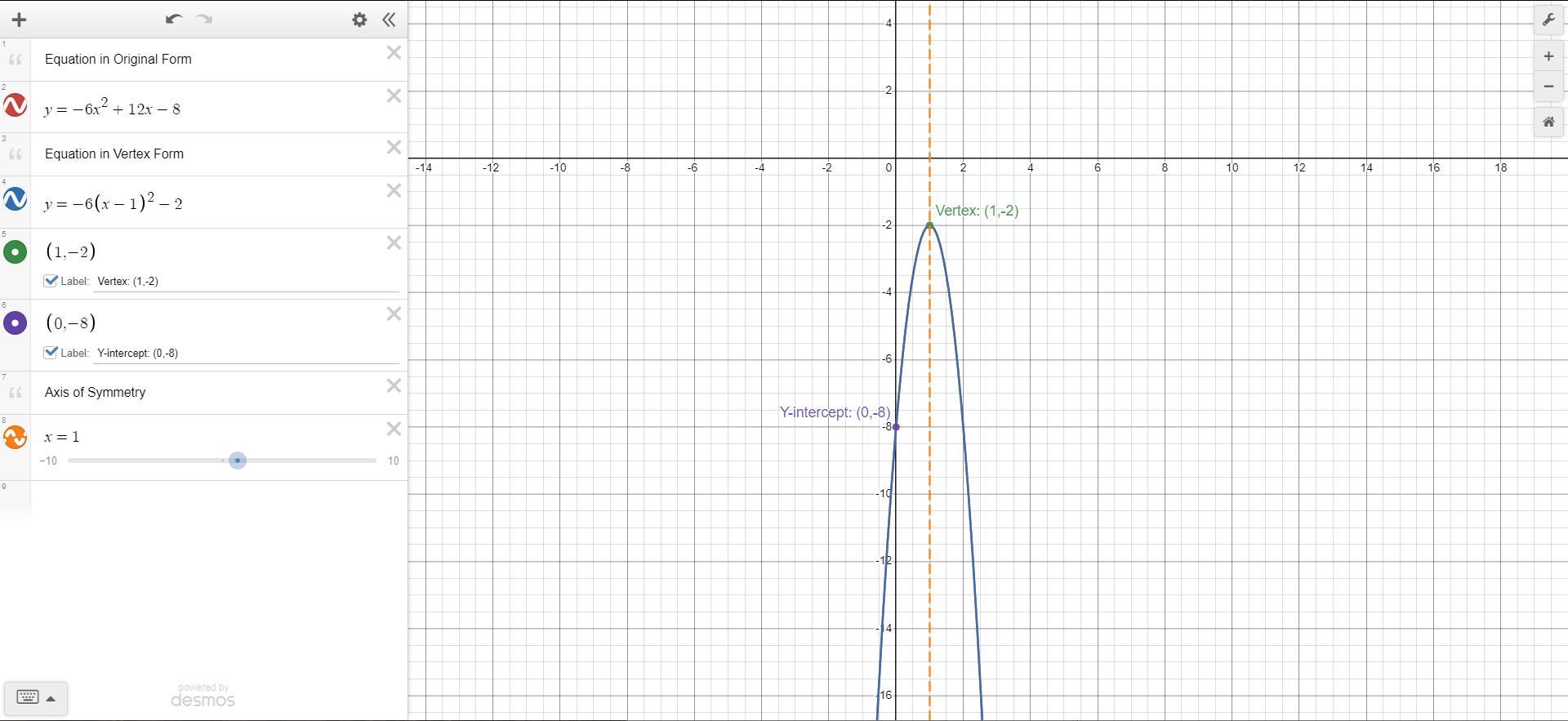This screenshot has width=1568, height=721.
Task: Undo the last action
Action: pyautogui.click(x=173, y=19)
